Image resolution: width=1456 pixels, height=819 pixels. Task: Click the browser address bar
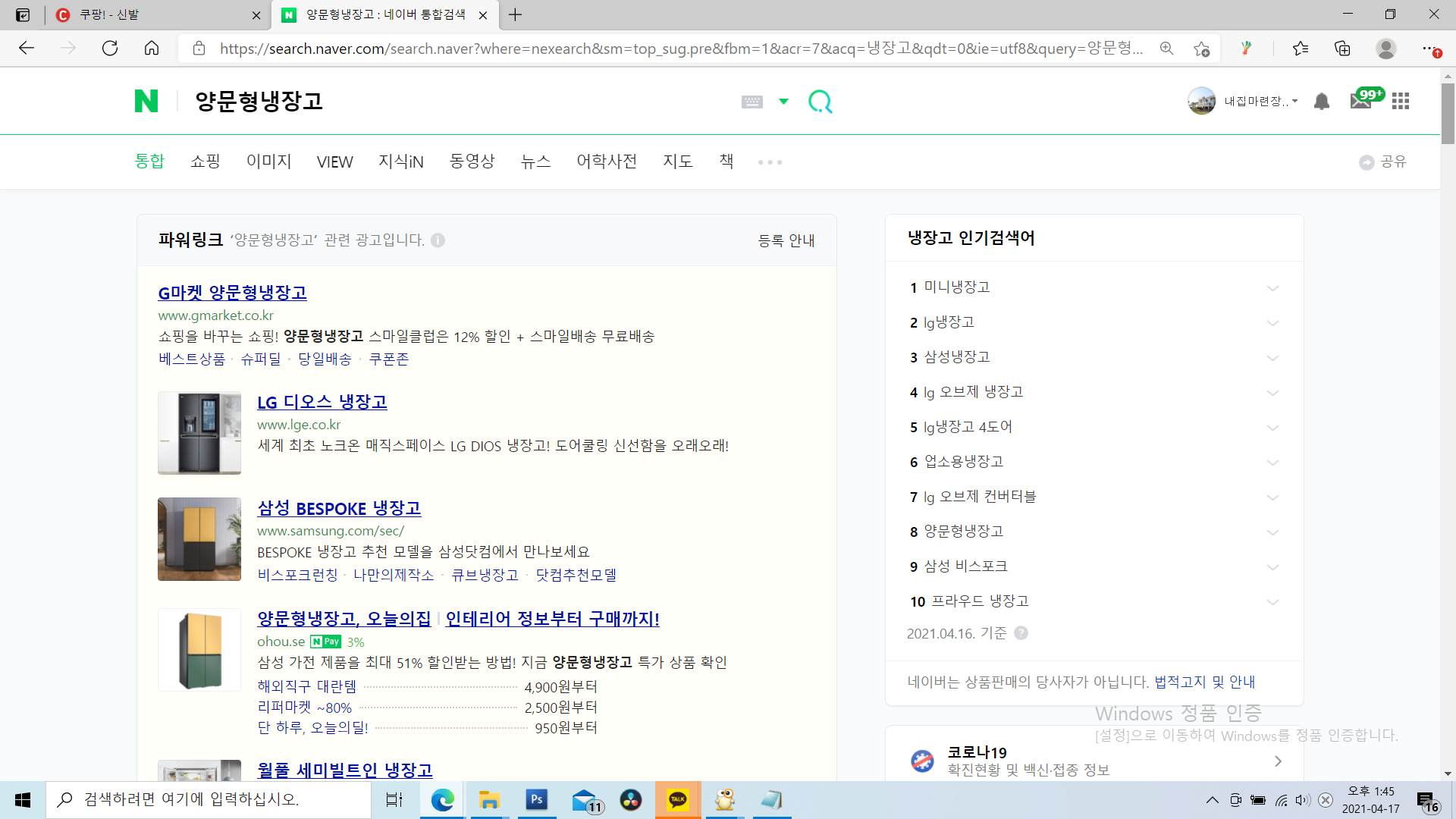(x=681, y=49)
